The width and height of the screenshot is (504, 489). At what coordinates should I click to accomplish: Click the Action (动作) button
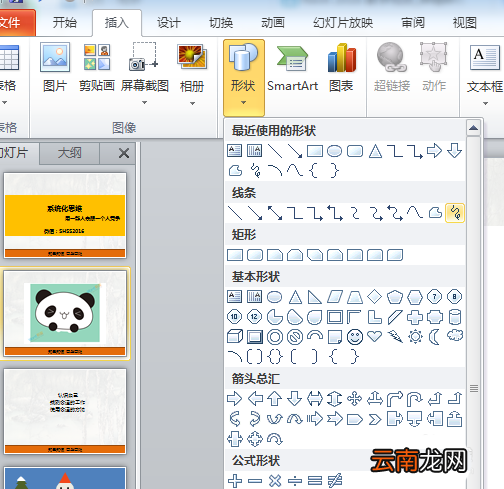tap(434, 68)
